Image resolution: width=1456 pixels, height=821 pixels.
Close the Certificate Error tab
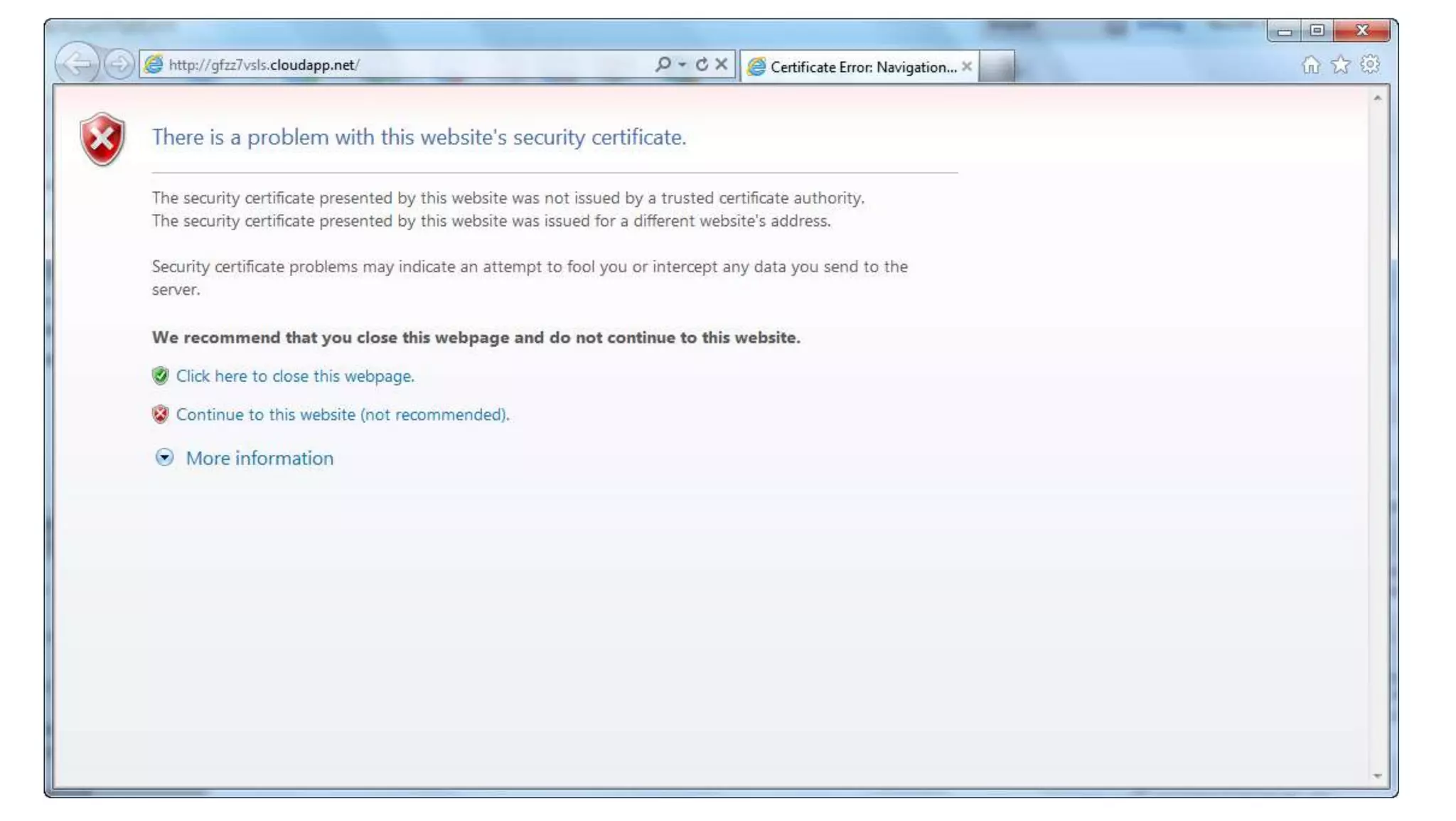967,66
